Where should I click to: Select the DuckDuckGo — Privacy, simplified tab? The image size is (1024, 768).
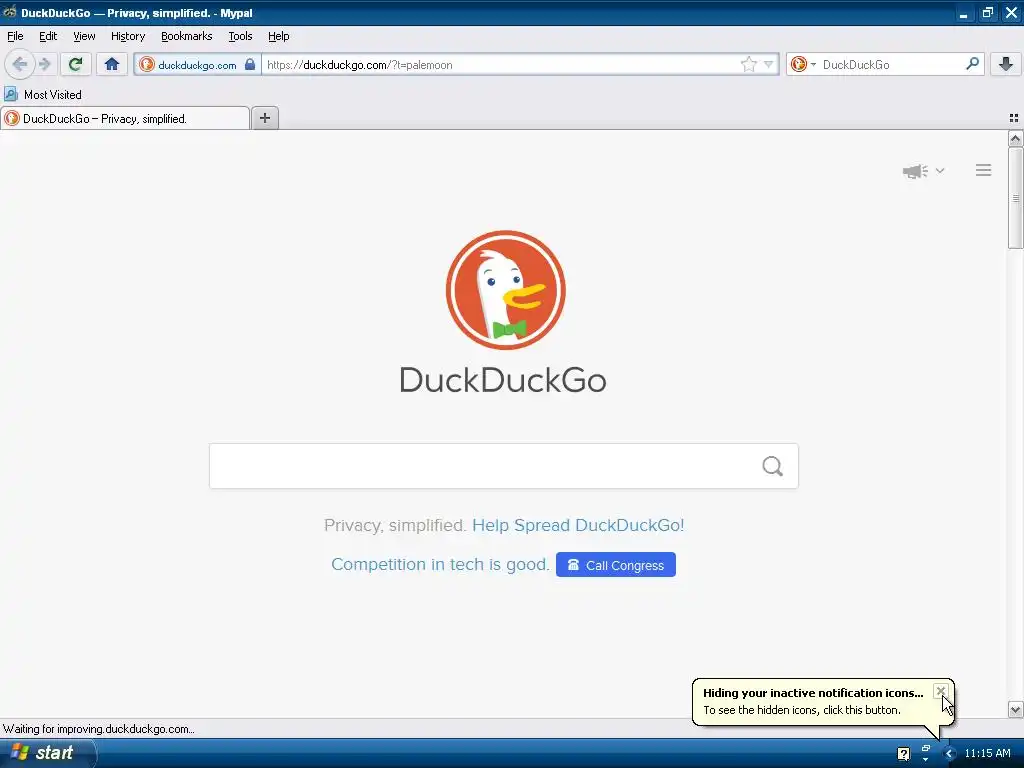click(125, 118)
